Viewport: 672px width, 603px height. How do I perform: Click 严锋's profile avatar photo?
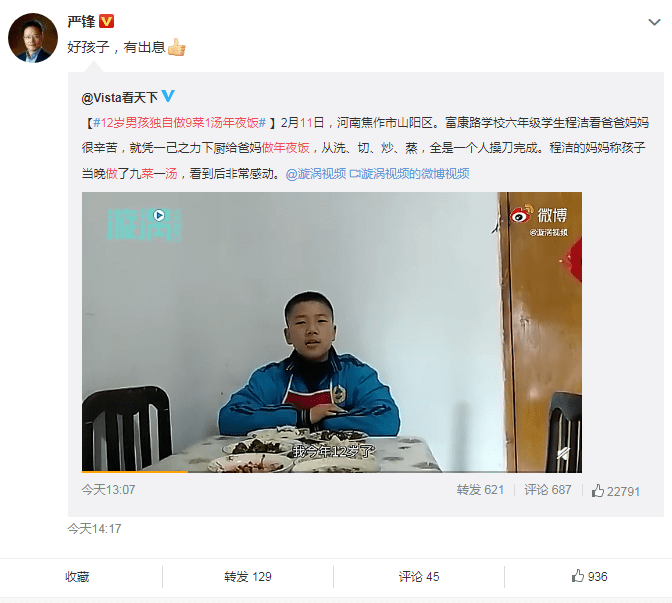point(33,38)
